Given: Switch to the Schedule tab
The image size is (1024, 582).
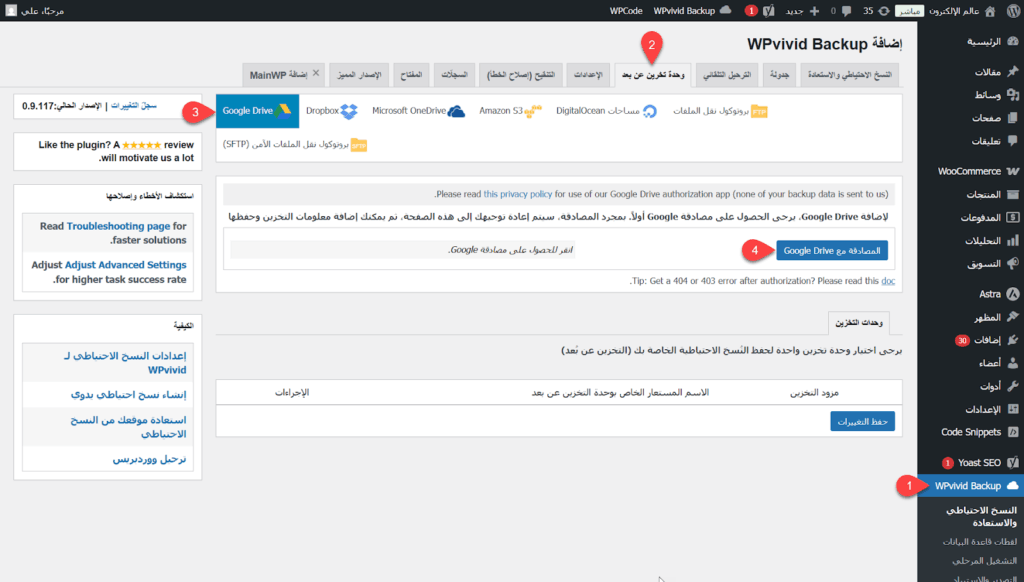Looking at the screenshot, I should tap(779, 75).
